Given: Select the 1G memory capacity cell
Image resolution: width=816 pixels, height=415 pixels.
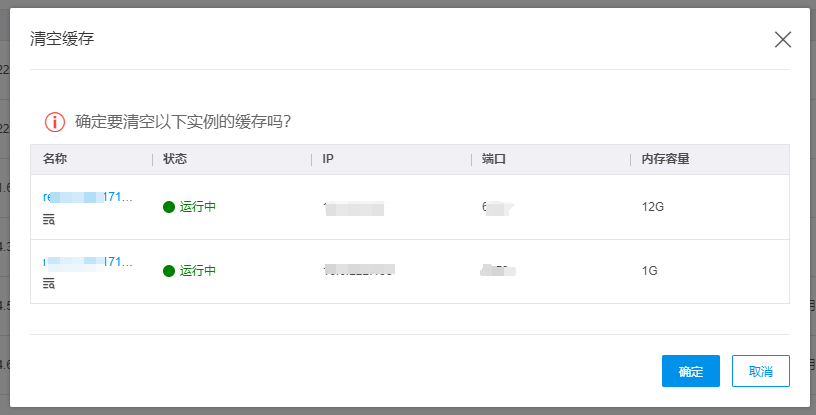Looking at the screenshot, I should tap(650, 271).
